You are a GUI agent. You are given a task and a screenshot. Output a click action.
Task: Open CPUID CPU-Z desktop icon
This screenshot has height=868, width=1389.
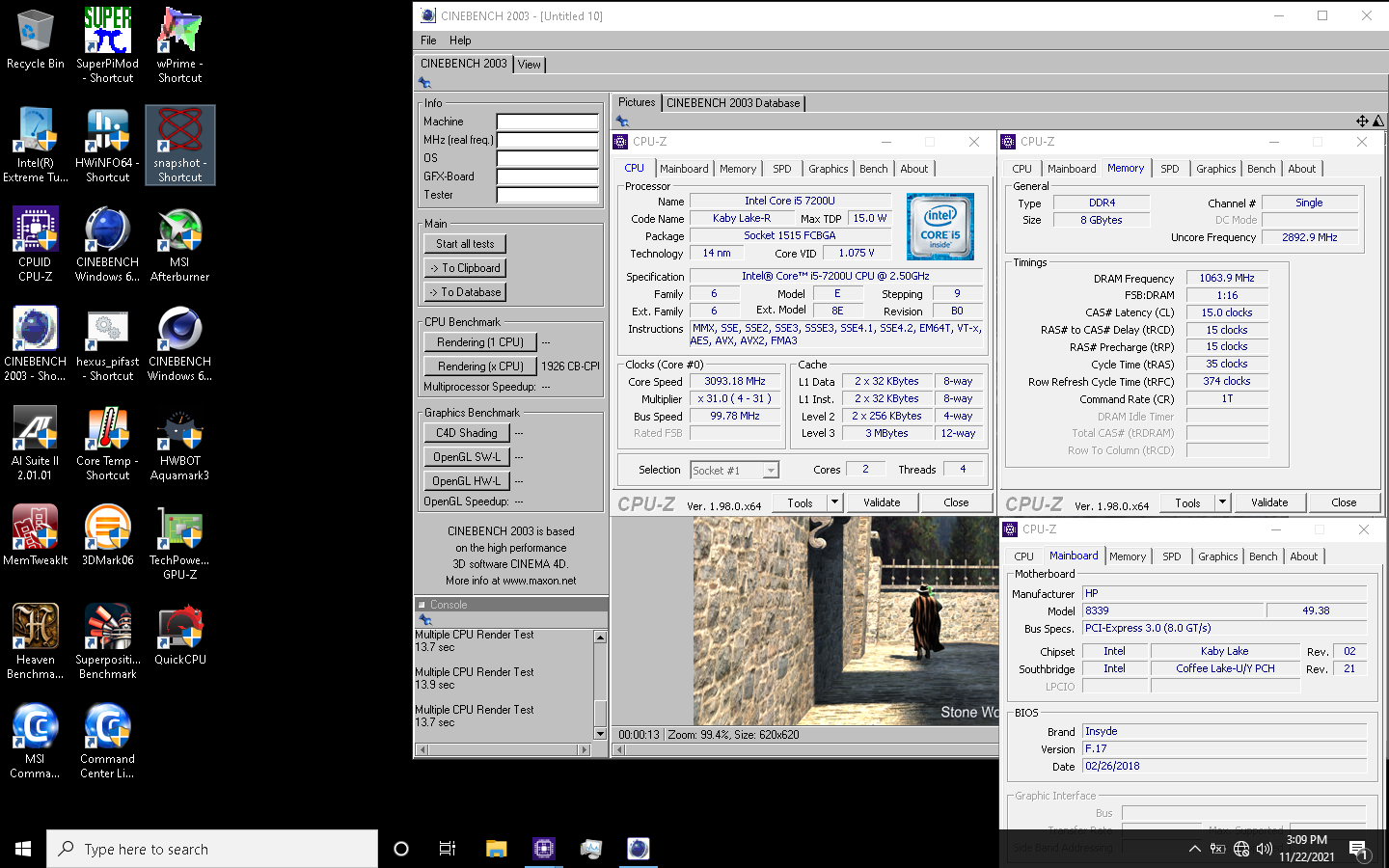coord(35,244)
